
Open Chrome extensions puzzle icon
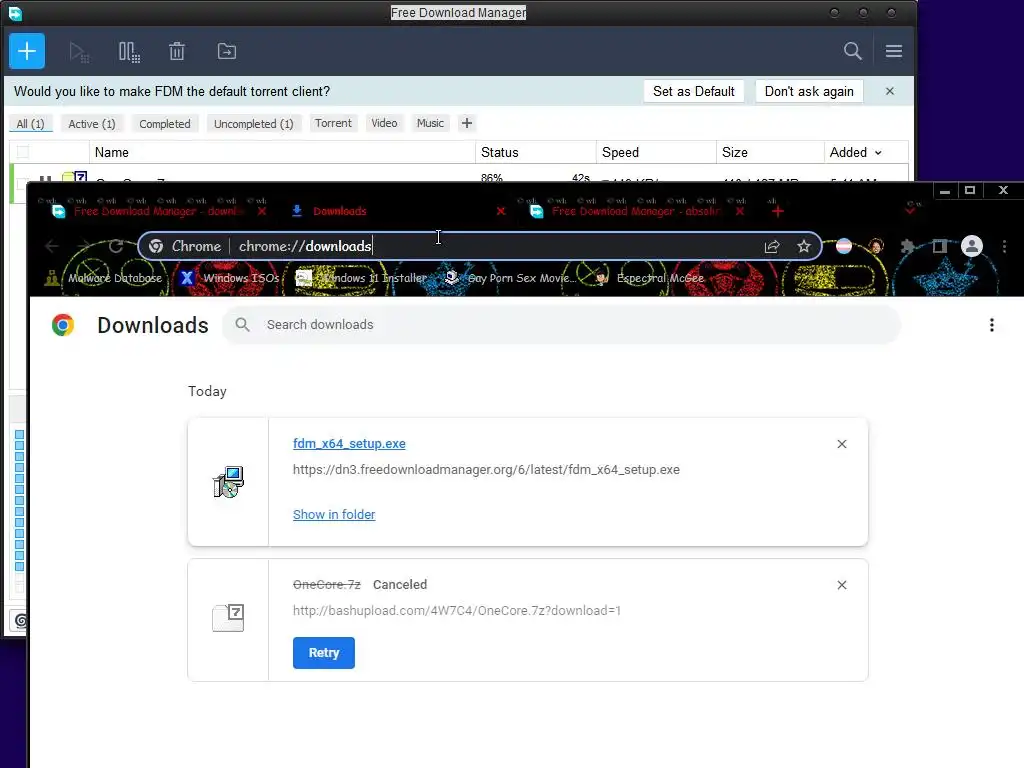[x=907, y=246]
